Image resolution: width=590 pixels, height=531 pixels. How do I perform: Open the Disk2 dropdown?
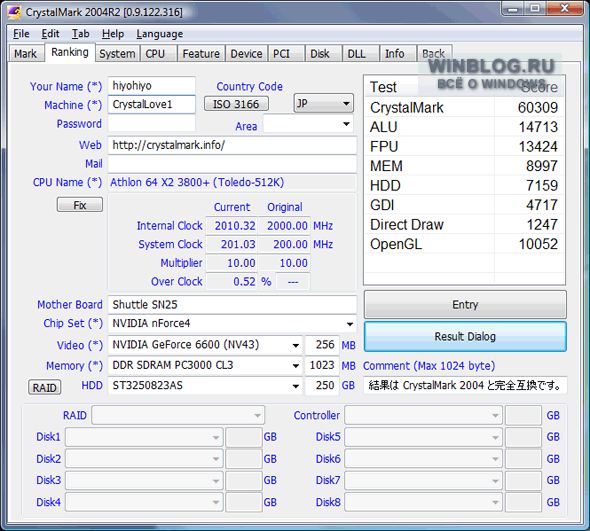144,459
